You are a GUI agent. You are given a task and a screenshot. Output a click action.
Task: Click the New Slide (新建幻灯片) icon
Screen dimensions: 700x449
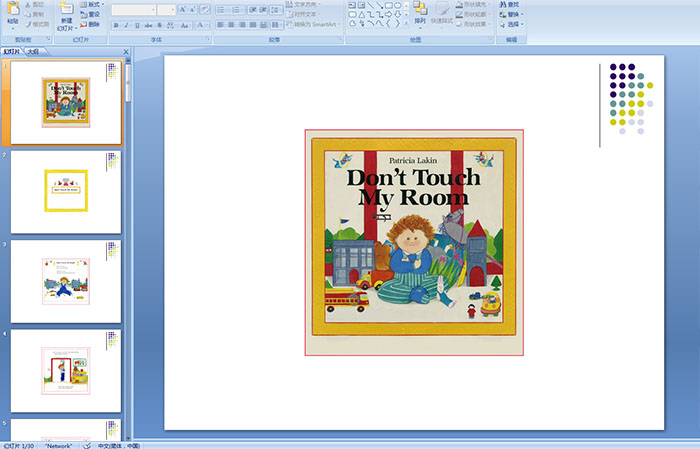(x=67, y=8)
